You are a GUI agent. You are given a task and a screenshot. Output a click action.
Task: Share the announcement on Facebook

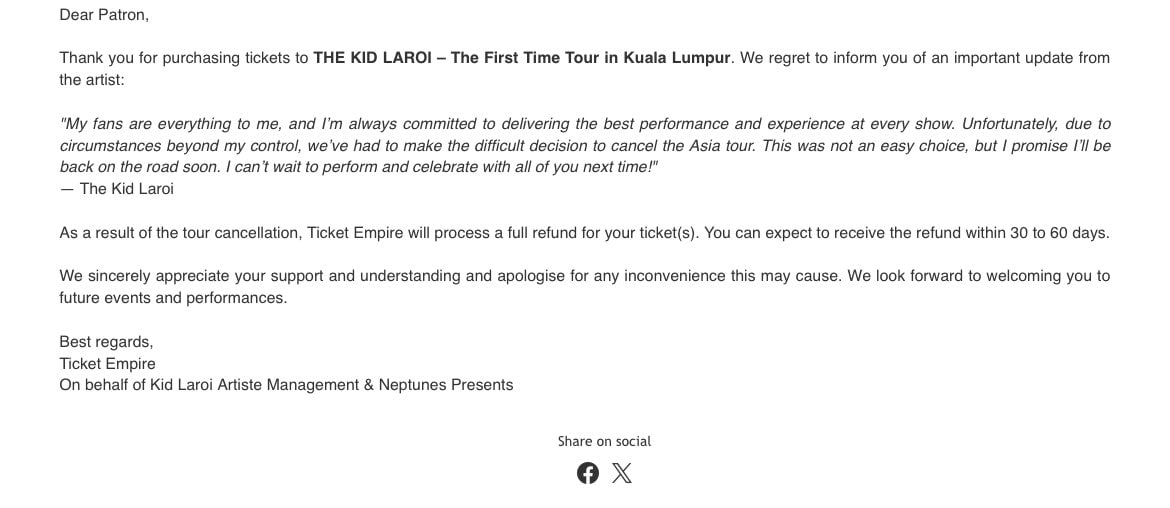pos(587,473)
